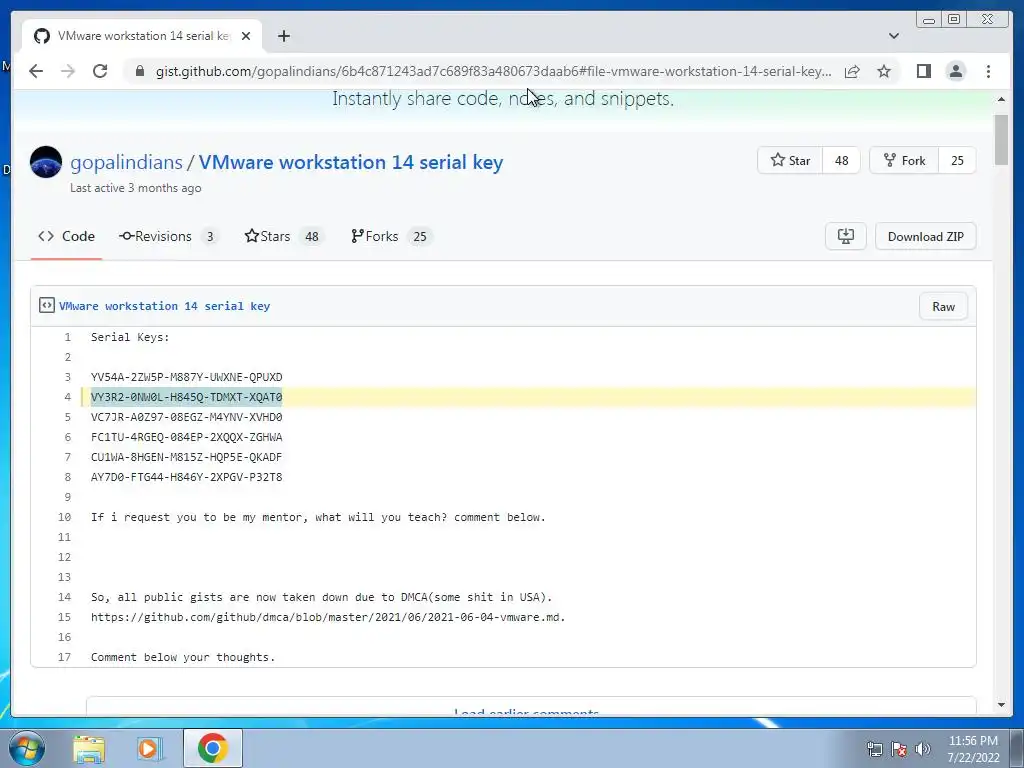Go back using the browser back arrow
This screenshot has width=1024, height=768.
click(36, 71)
